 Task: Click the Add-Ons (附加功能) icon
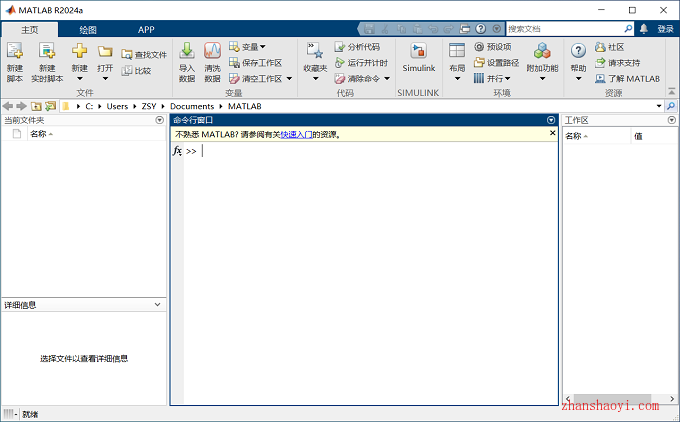[542, 51]
